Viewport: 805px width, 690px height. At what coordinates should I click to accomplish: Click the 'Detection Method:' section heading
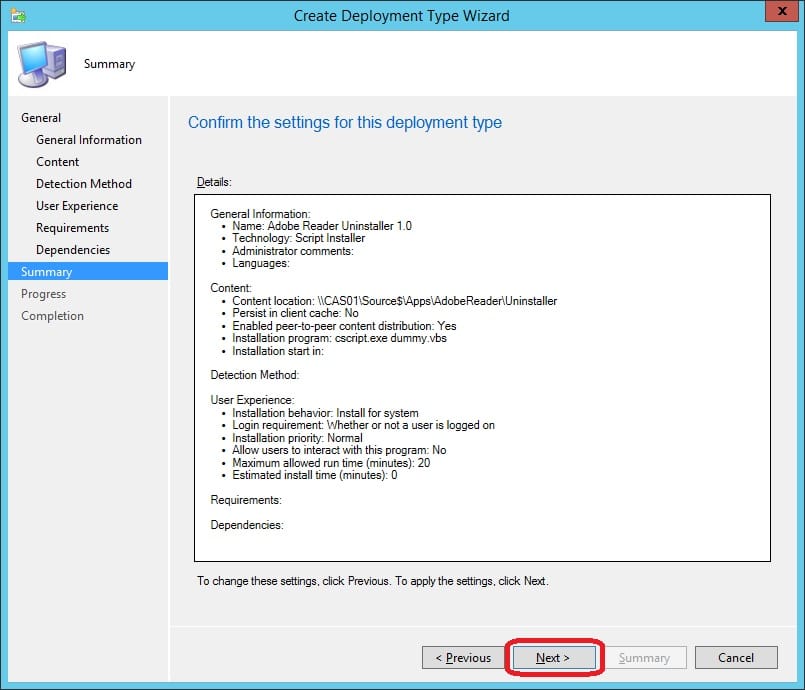tap(255, 375)
